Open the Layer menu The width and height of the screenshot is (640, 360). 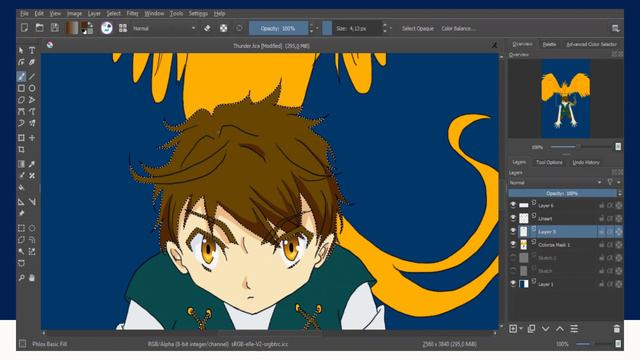[94, 13]
